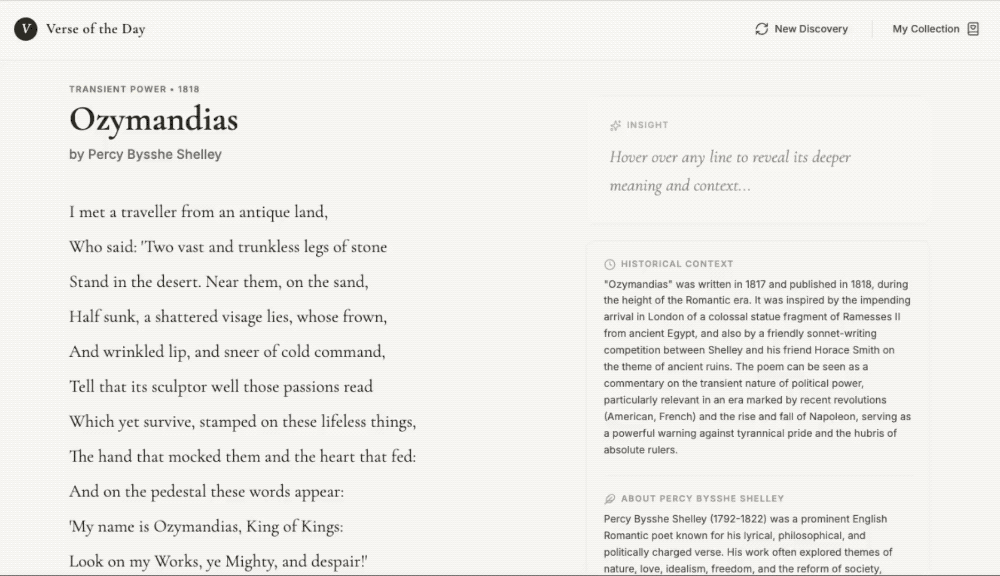Click the Ozymandias poem title
Image resolution: width=1000 pixels, height=576 pixels.
pyautogui.click(x=154, y=120)
